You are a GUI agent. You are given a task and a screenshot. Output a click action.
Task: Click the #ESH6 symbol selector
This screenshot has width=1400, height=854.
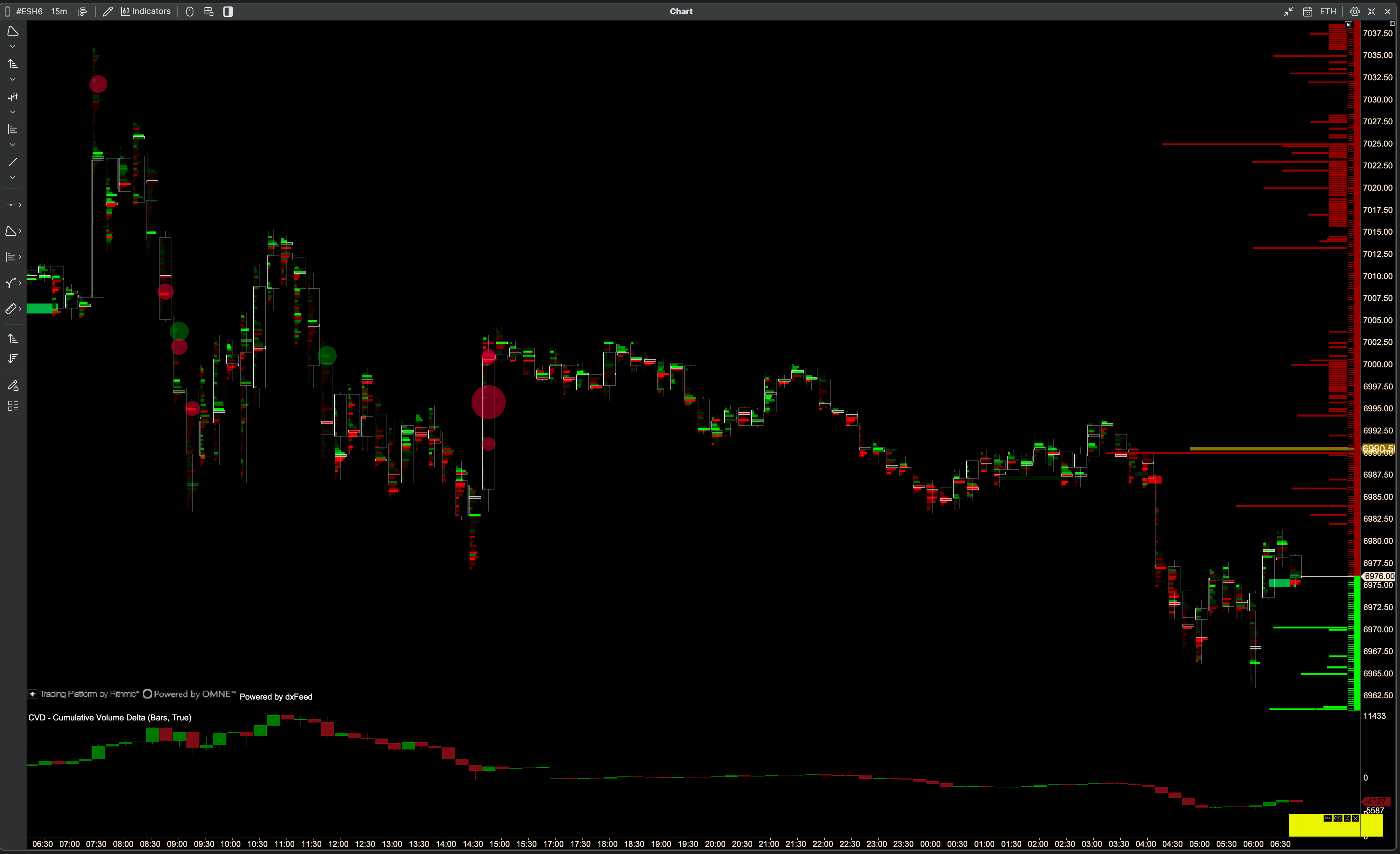(x=29, y=11)
